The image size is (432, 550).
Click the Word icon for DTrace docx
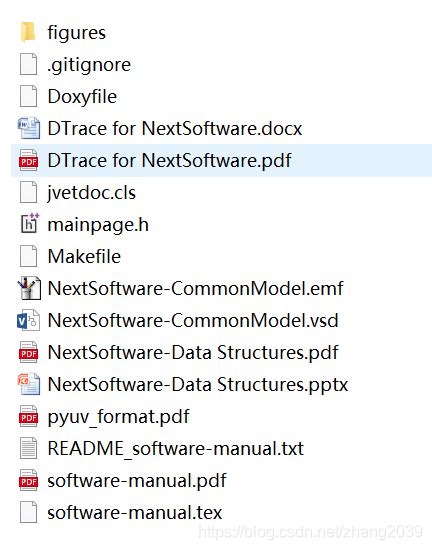pos(28,128)
